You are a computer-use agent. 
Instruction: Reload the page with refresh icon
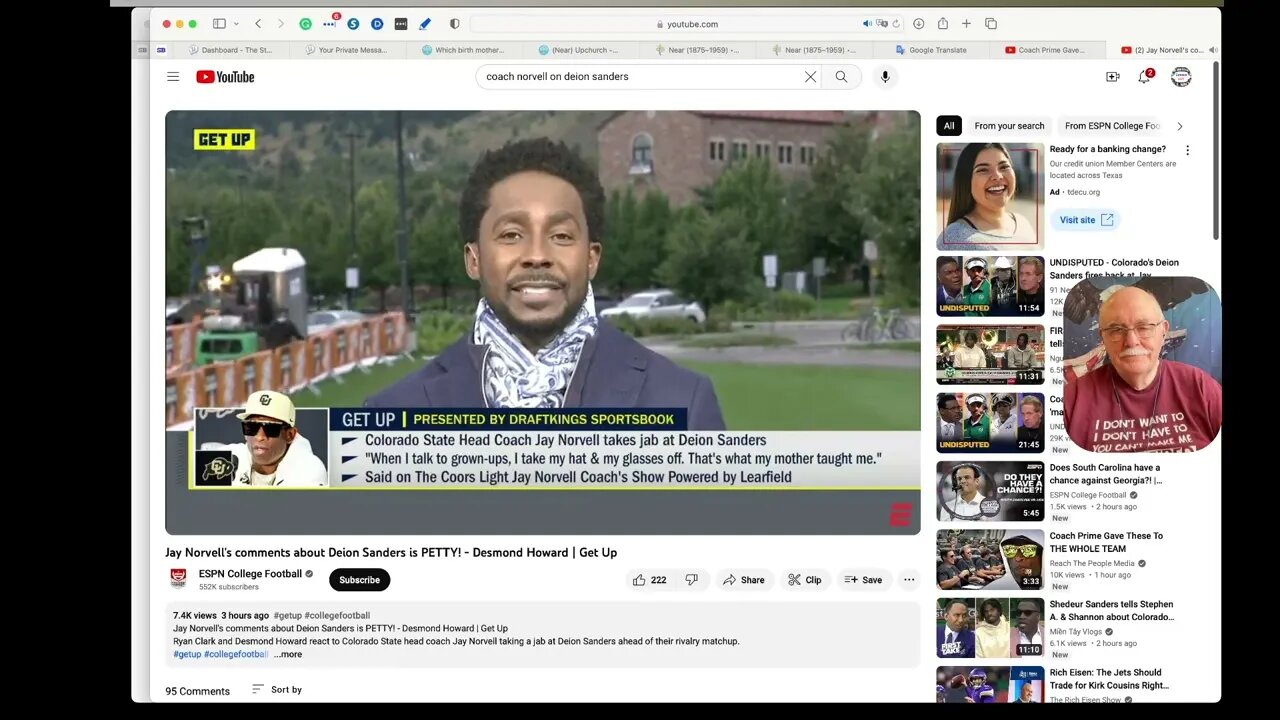point(896,24)
